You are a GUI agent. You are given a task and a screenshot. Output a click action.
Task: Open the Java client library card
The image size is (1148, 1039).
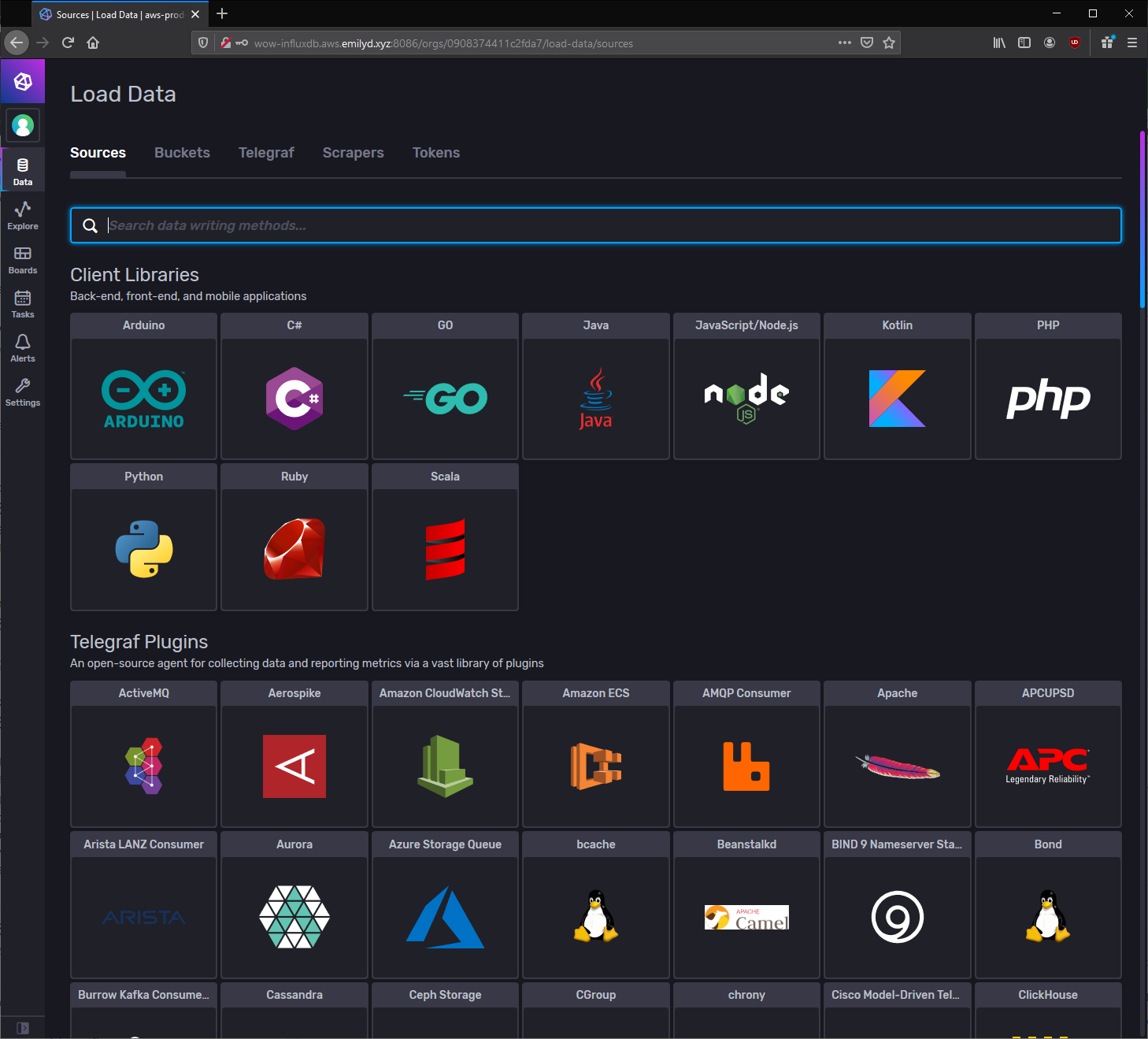click(596, 386)
